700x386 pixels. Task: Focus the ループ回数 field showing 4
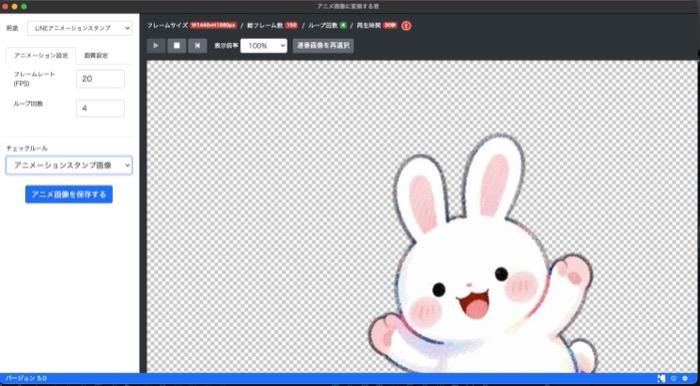pyautogui.click(x=100, y=108)
